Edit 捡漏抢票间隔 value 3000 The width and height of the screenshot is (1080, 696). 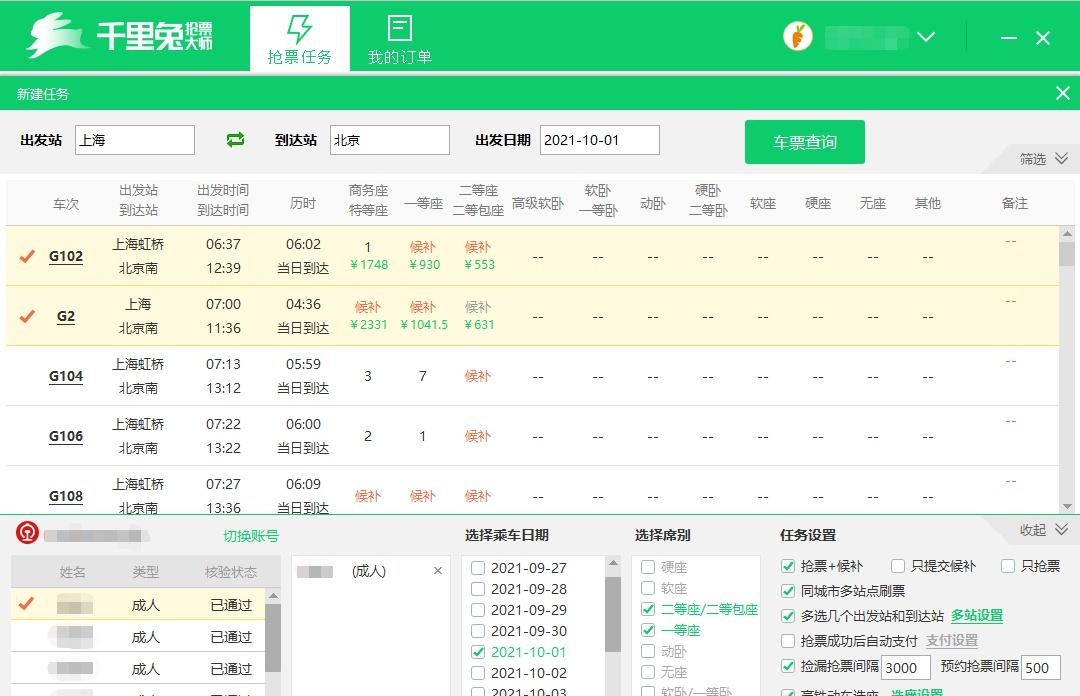906,668
